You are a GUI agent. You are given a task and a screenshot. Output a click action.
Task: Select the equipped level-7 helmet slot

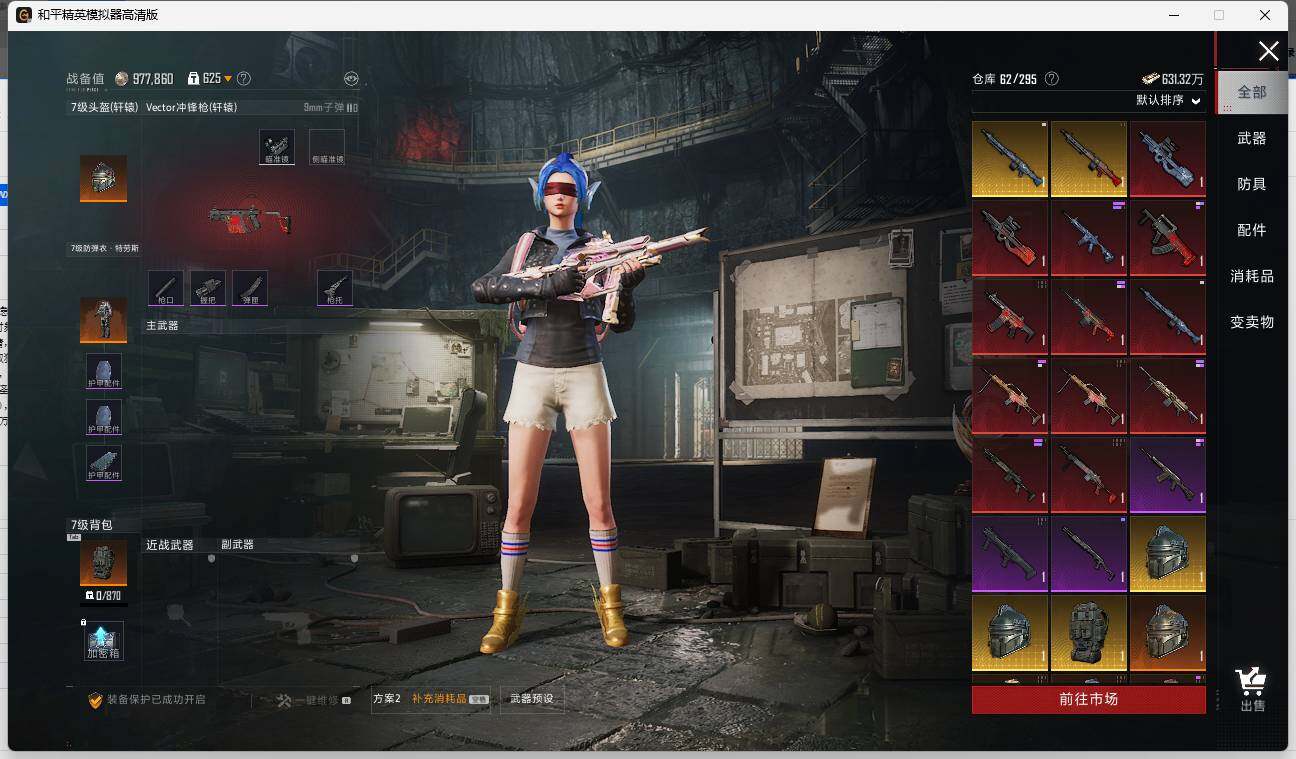point(103,178)
